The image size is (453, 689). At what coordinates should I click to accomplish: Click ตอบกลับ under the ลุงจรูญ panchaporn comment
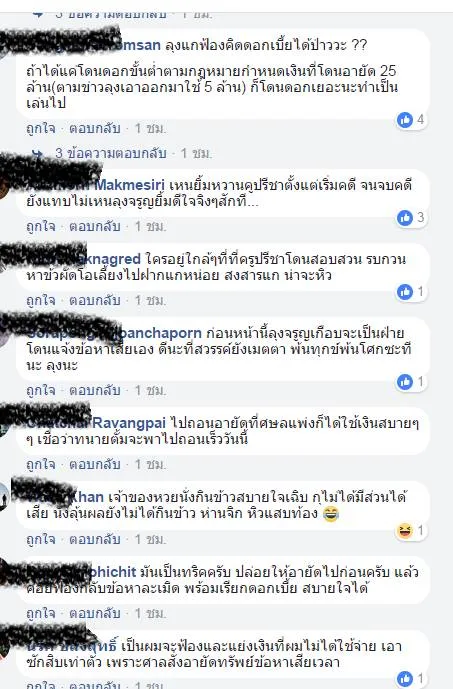click(94, 390)
